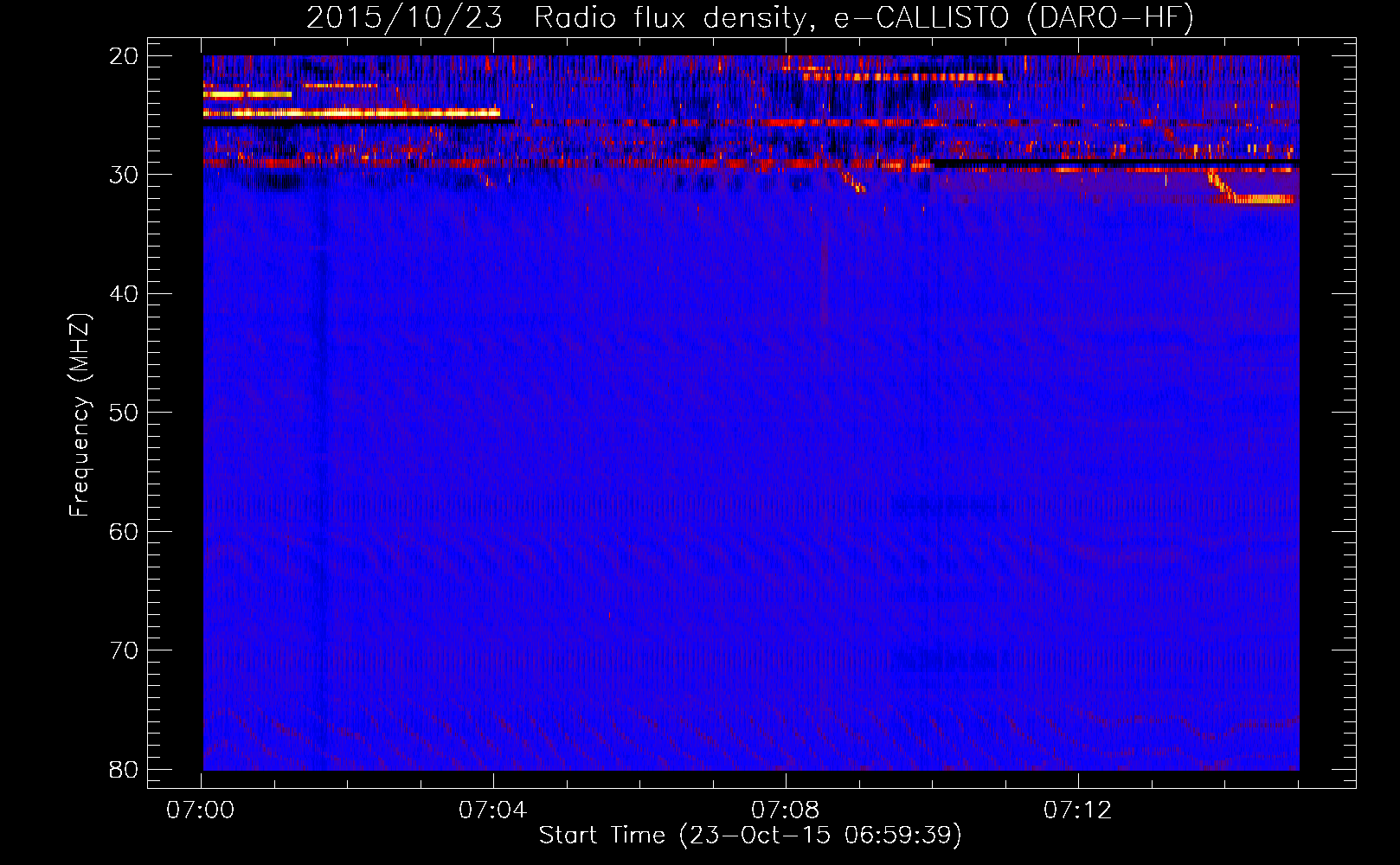Click the bright yellow band near 25 MHz

click(x=351, y=112)
